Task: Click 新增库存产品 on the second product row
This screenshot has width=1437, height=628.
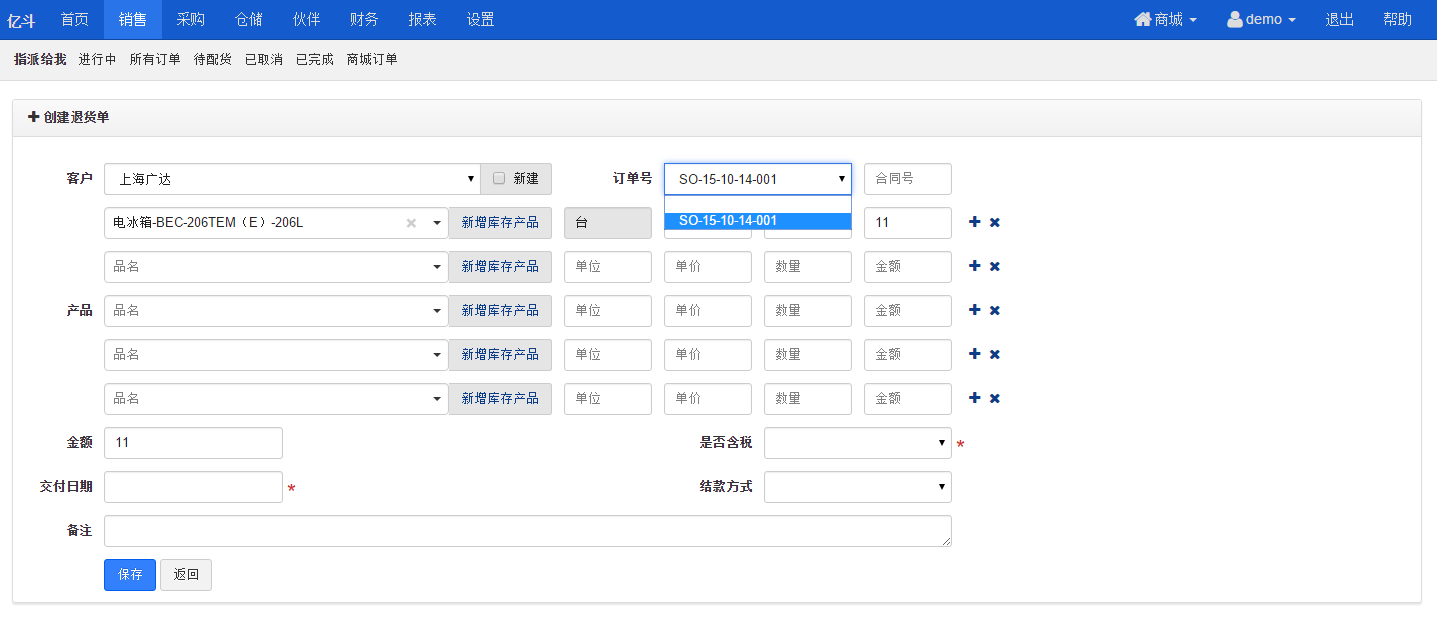Action: point(499,267)
